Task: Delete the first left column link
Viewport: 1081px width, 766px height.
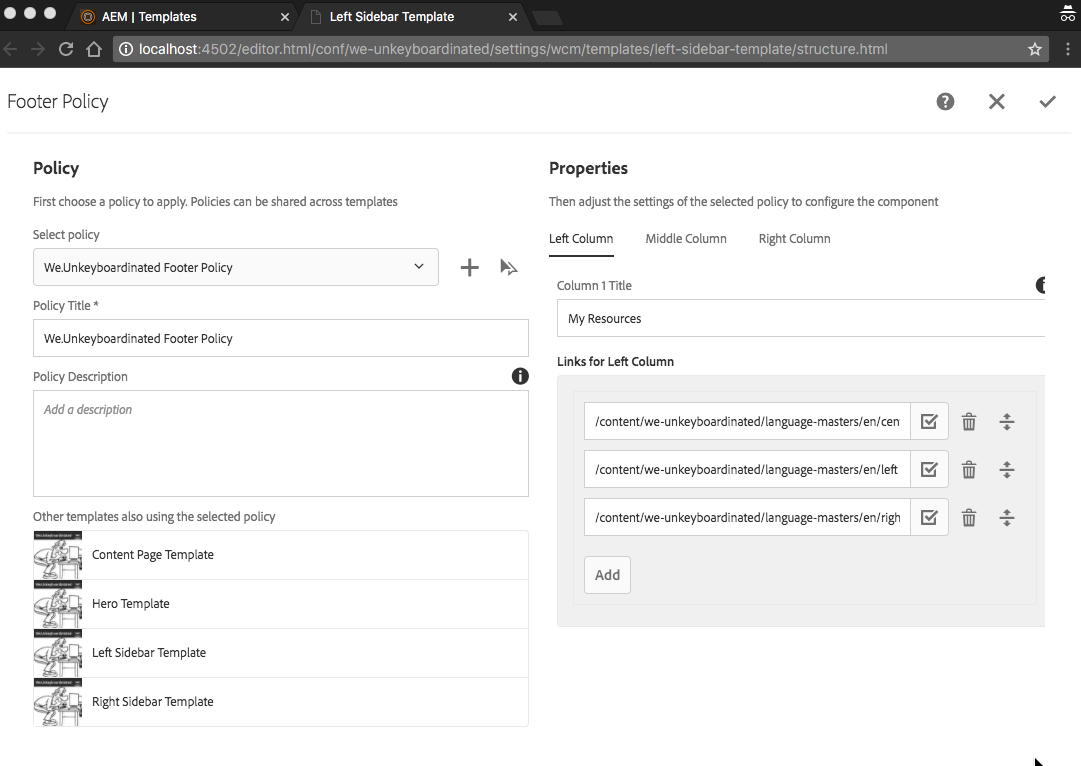Action: click(968, 421)
